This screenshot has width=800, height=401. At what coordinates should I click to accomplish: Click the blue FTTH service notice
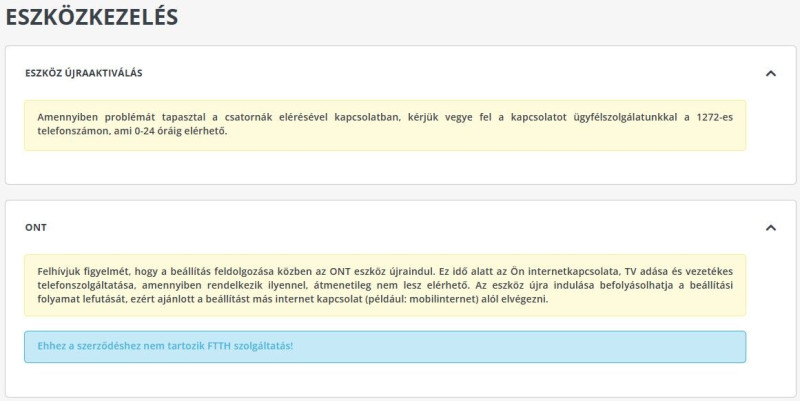(x=385, y=346)
